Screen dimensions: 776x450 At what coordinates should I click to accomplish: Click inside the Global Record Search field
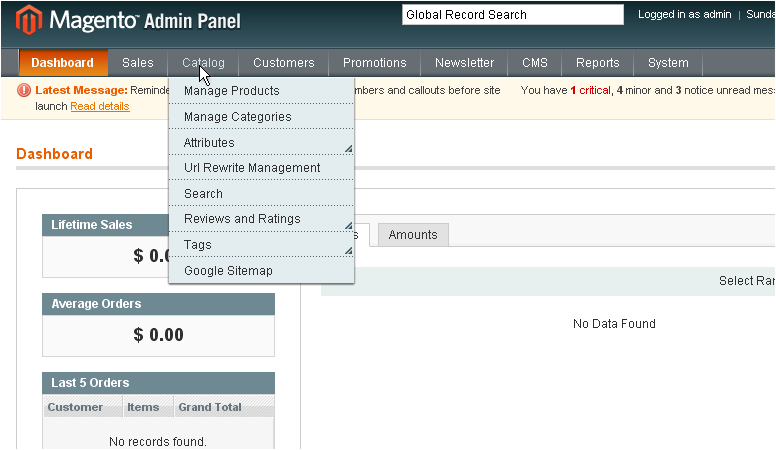click(x=513, y=15)
